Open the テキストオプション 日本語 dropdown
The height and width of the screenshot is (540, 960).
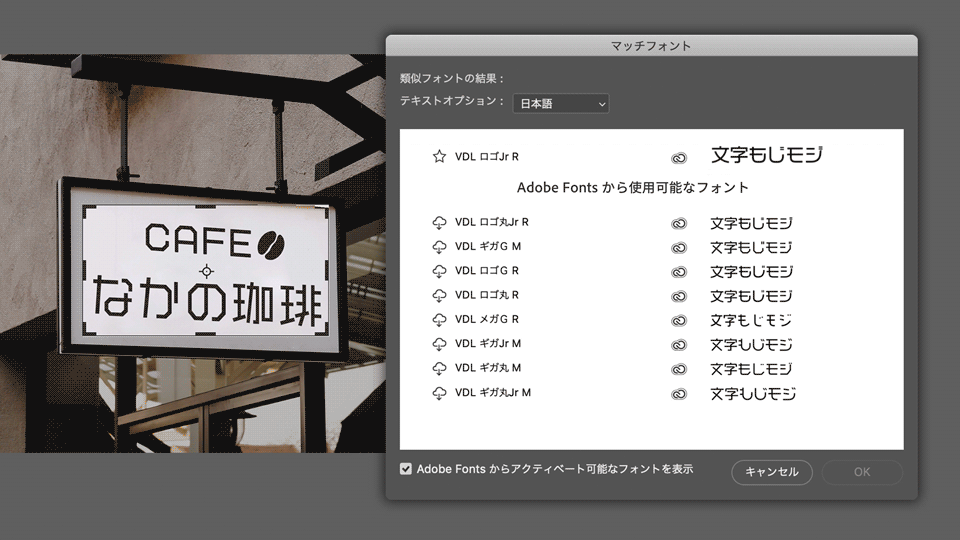click(x=560, y=103)
